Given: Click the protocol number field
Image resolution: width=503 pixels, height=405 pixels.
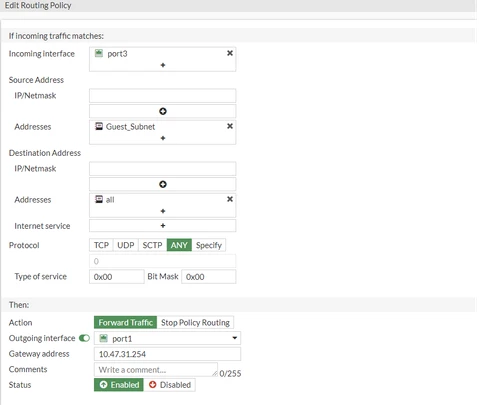Looking at the screenshot, I should pos(163,261).
